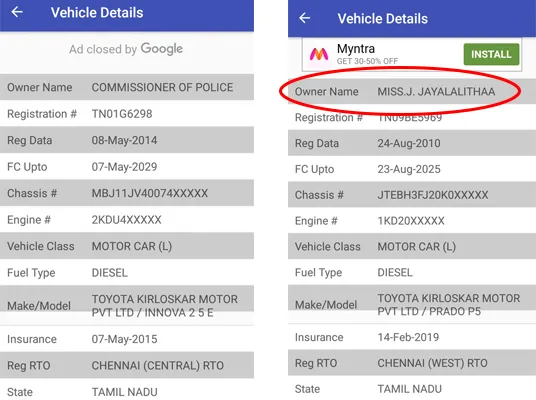The width and height of the screenshot is (536, 400).
Task: Select the INNOVA 2 5 E Make/Model row
Action: (x=127, y=306)
